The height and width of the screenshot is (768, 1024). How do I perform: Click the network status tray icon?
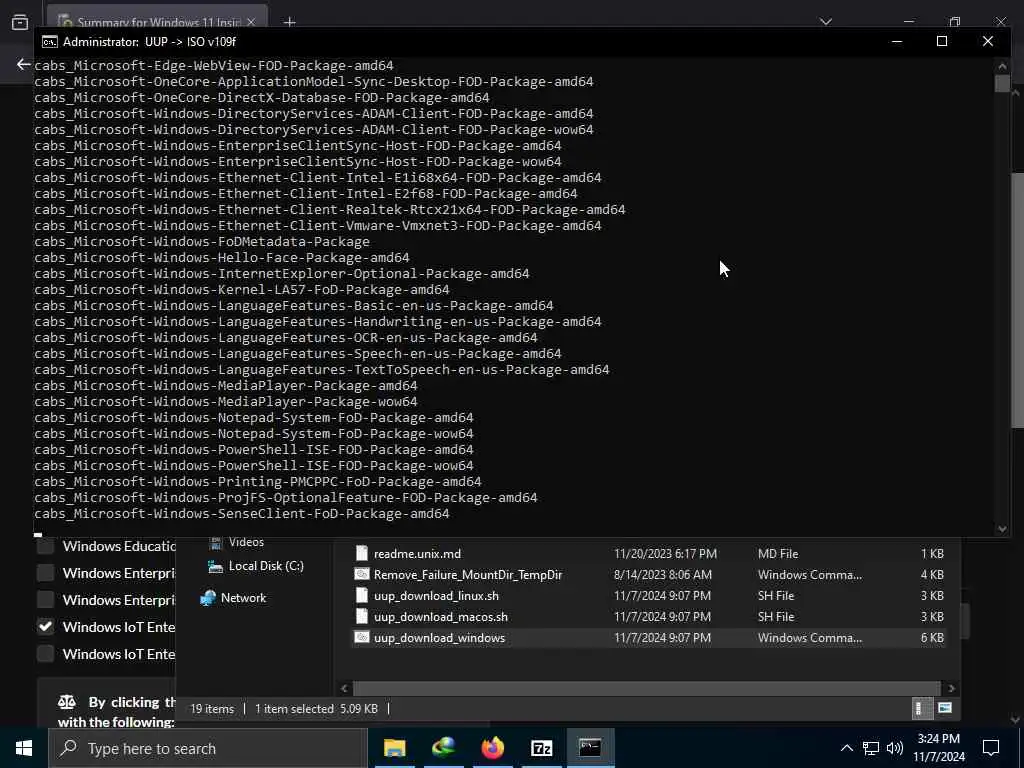(871, 748)
